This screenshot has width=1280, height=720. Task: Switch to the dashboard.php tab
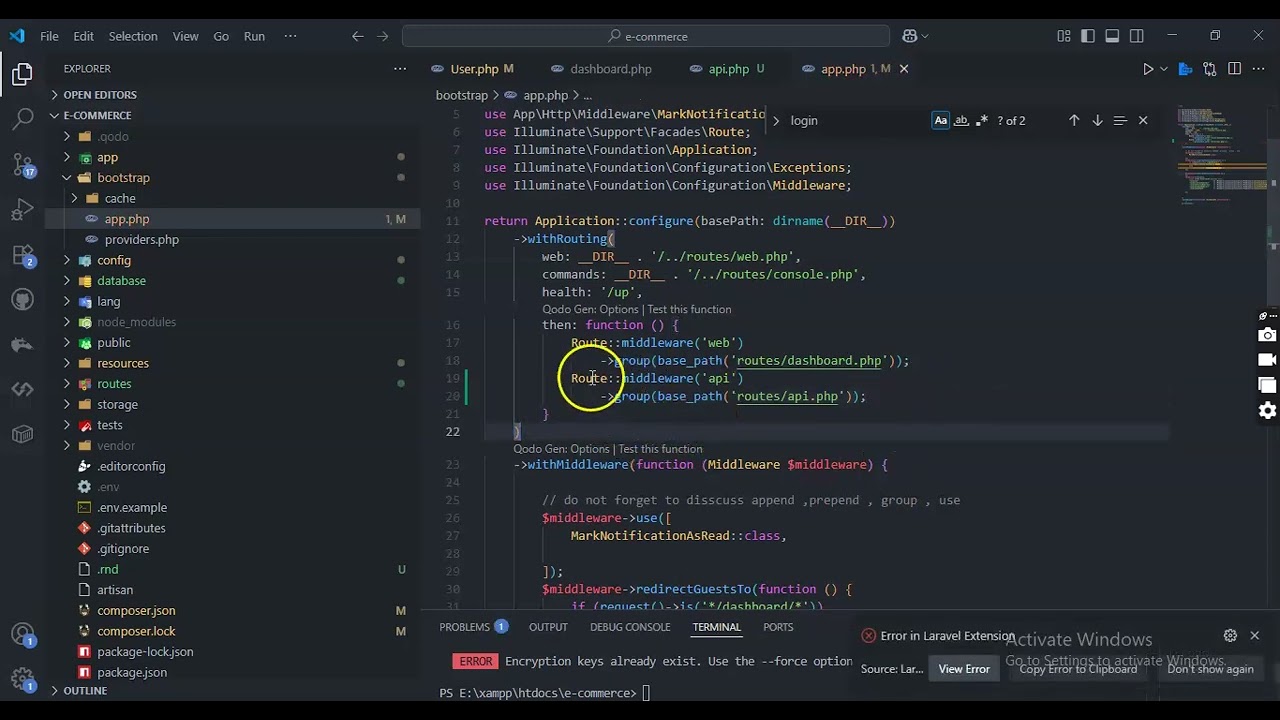611,69
